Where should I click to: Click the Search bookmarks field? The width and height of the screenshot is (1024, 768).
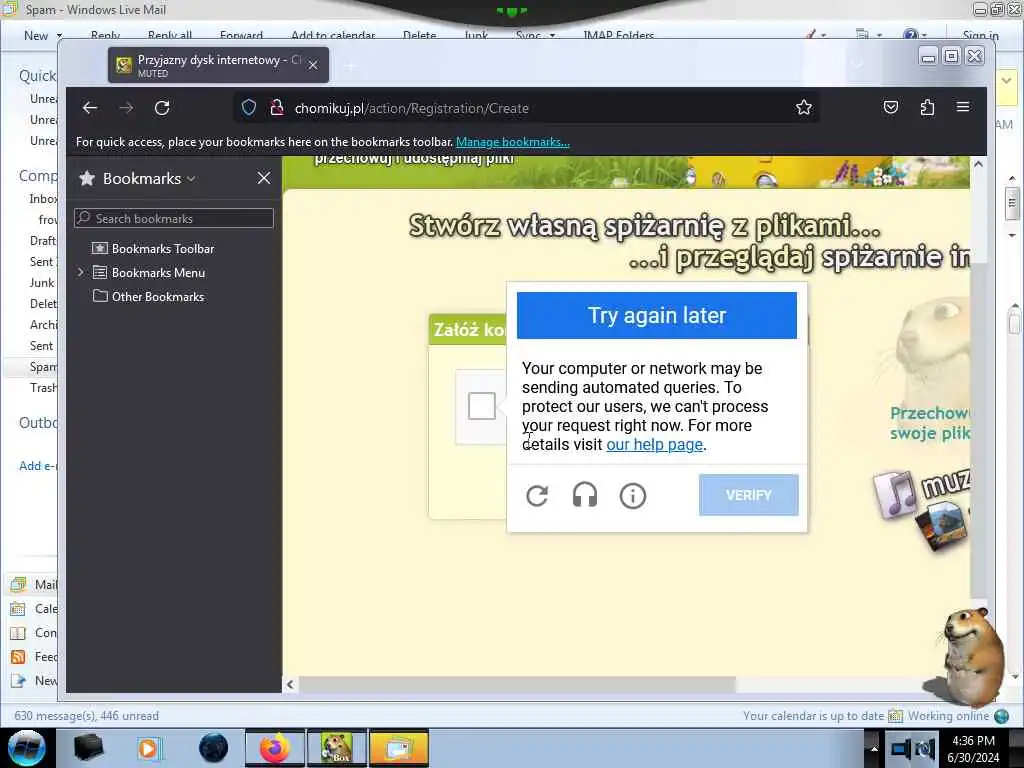point(174,218)
